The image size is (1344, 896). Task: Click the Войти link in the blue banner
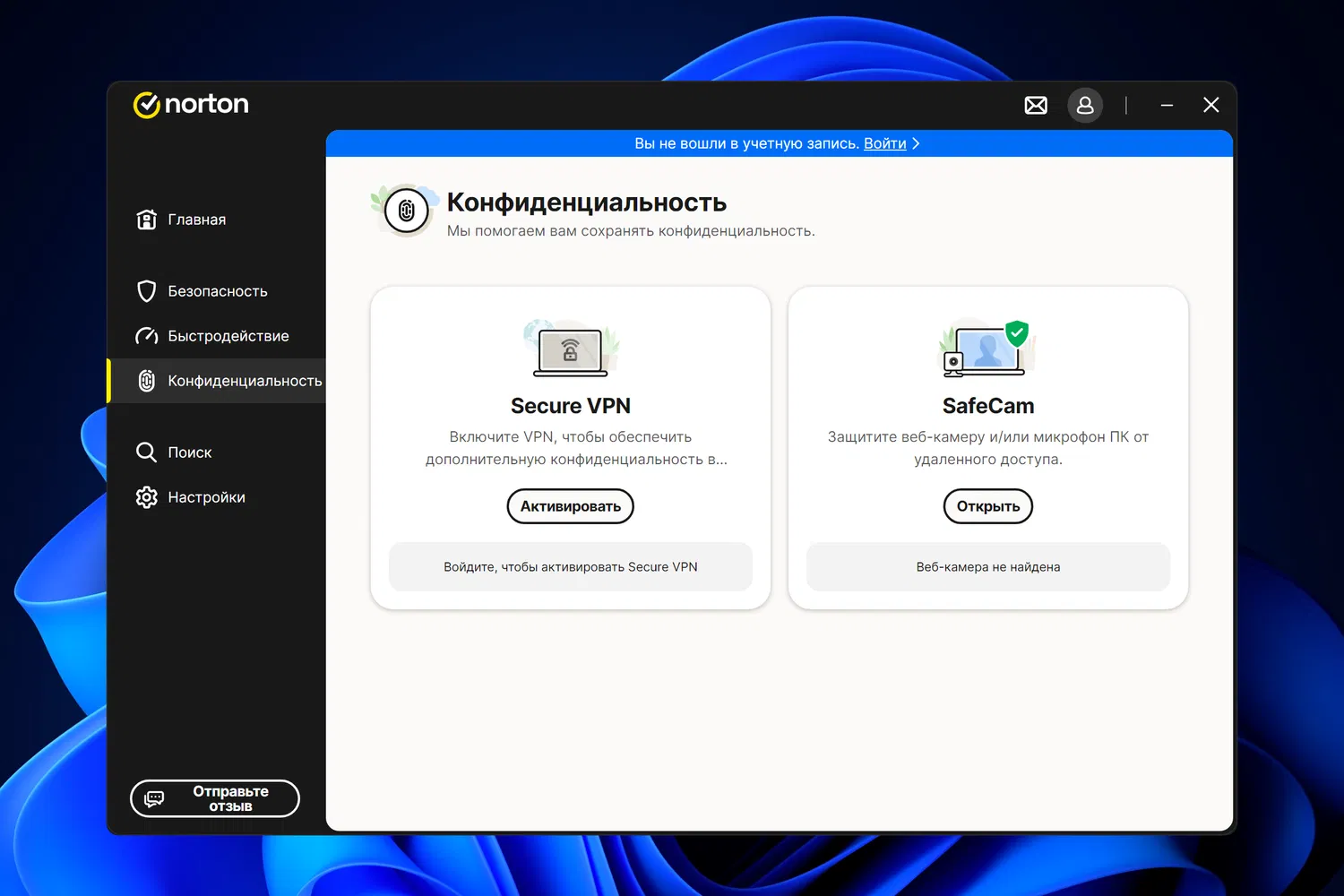(x=885, y=143)
